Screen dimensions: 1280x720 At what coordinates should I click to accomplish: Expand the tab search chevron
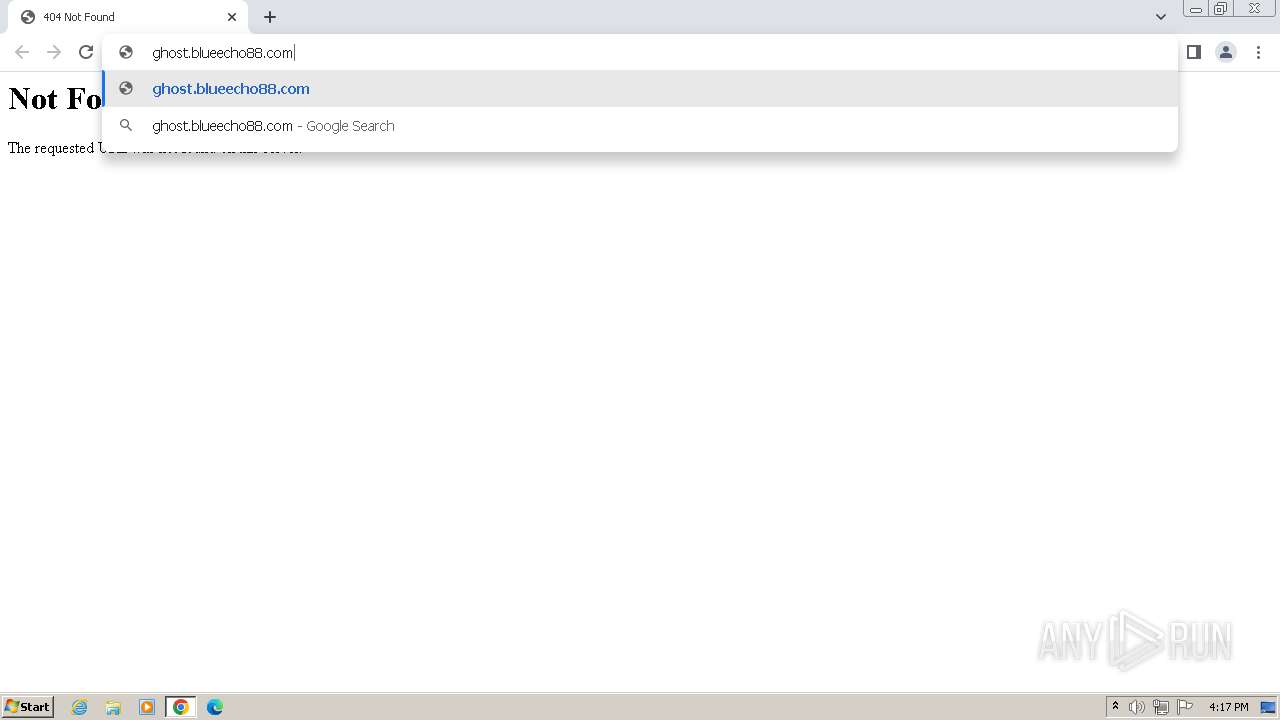point(1161,17)
